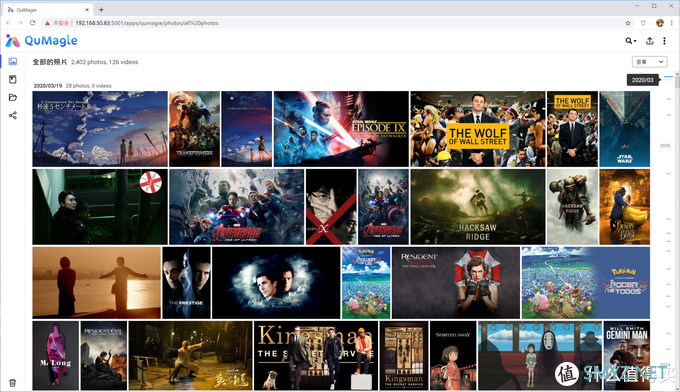Click the QuMagie logo
Screen dimensions: 680x392
click(41, 41)
